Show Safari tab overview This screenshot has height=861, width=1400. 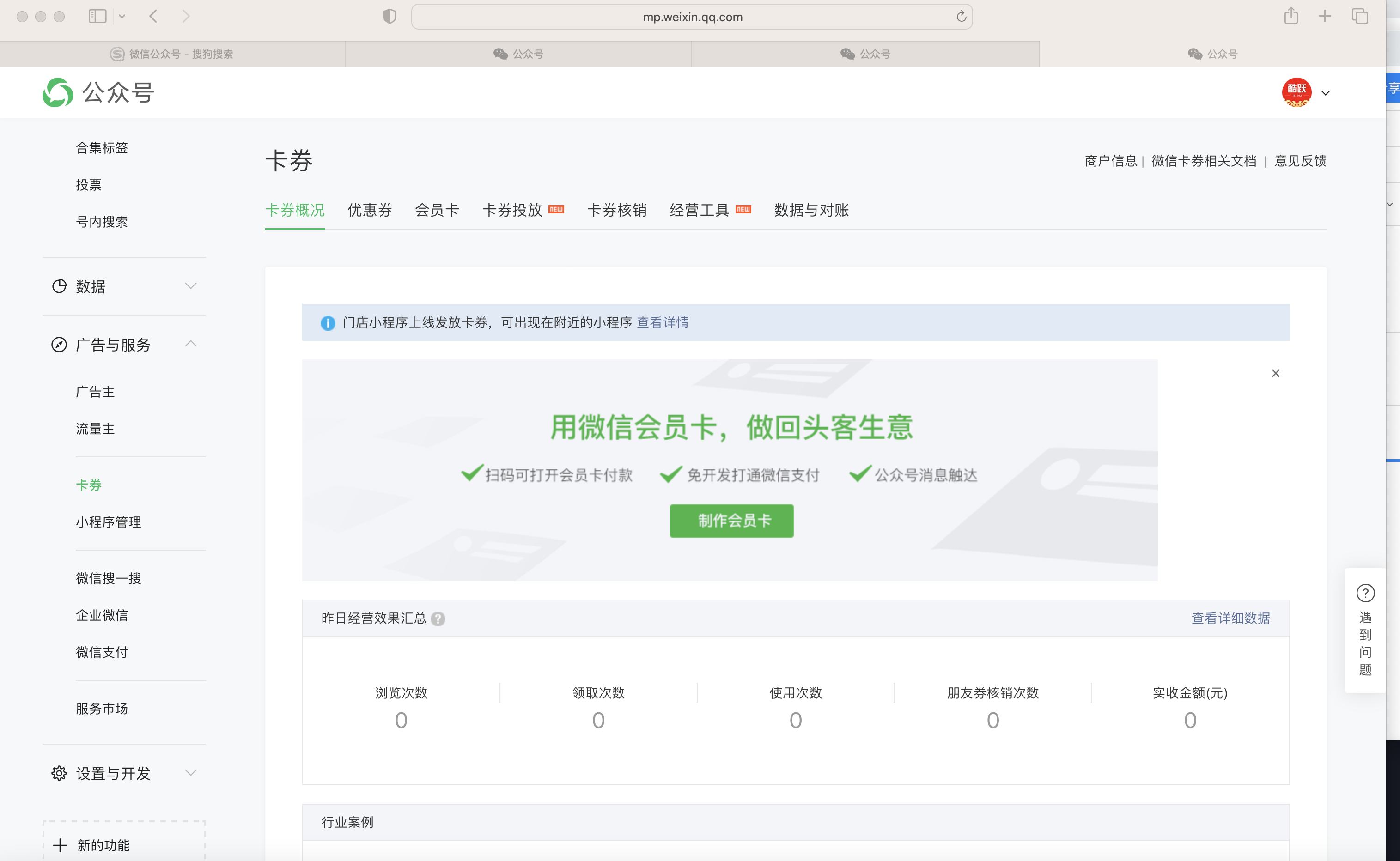pos(1359,17)
